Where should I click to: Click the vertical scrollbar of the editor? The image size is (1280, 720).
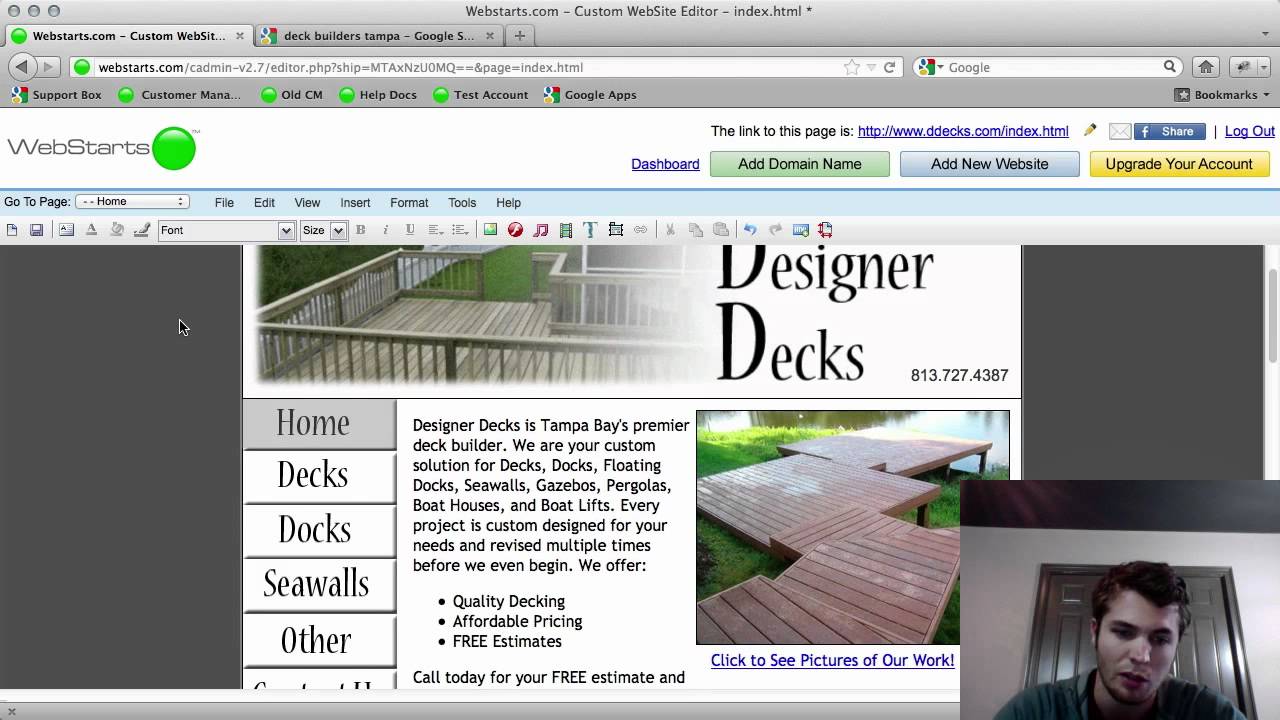coord(1272,316)
